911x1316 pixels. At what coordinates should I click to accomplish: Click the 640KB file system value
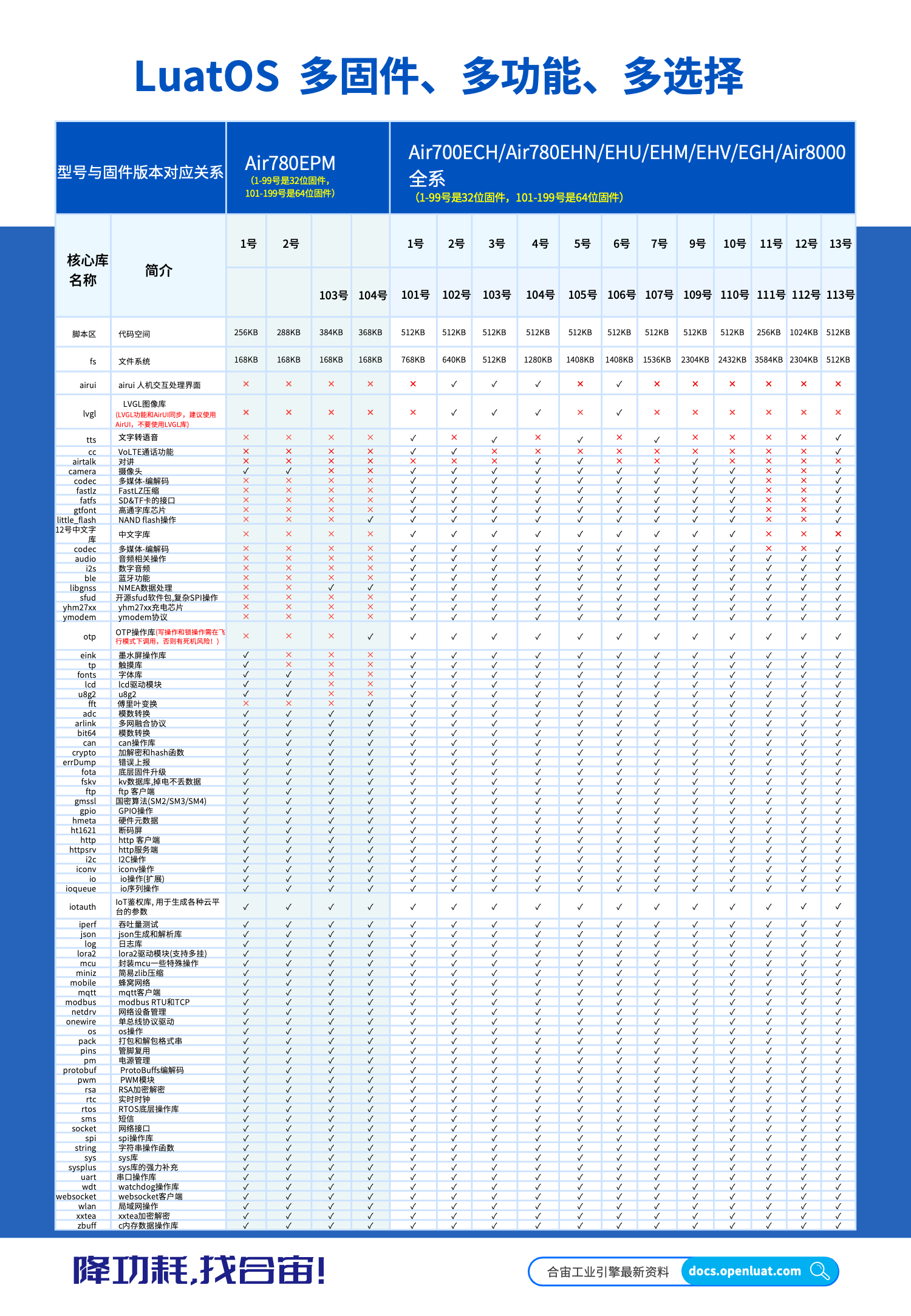pyautogui.click(x=454, y=360)
